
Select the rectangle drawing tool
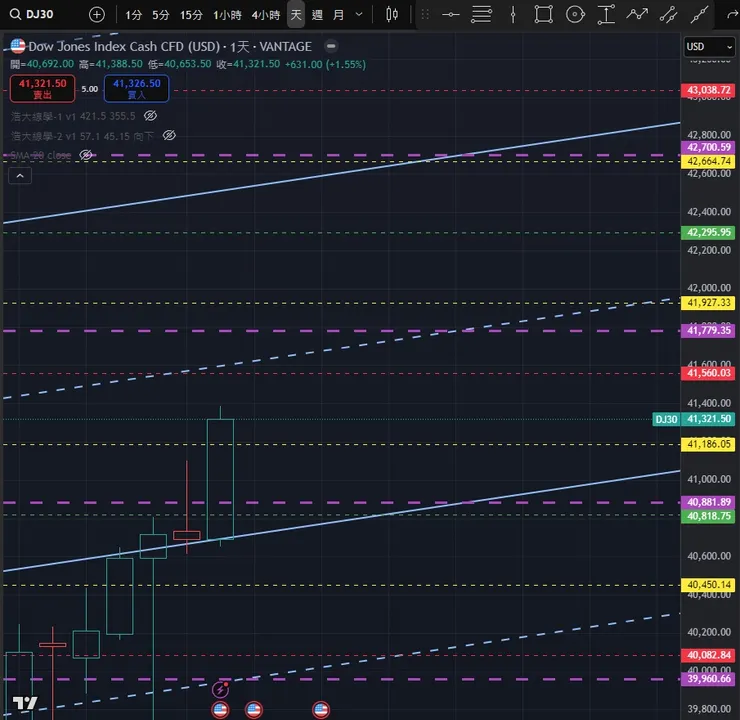544,15
